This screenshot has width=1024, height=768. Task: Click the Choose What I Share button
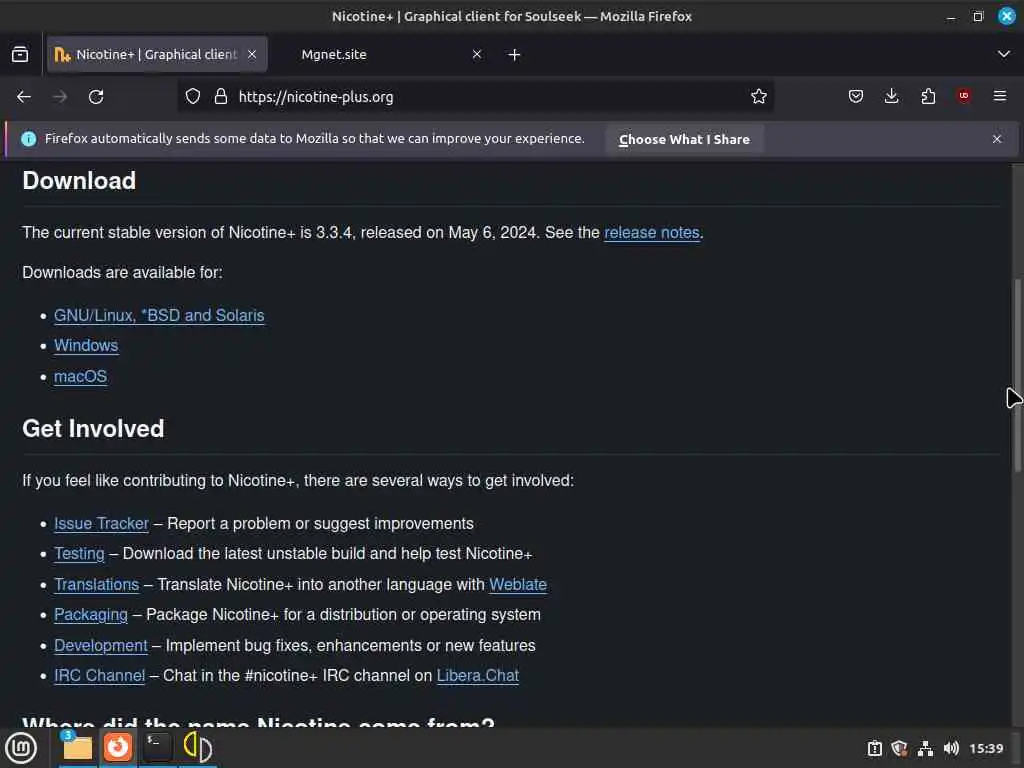click(x=684, y=139)
